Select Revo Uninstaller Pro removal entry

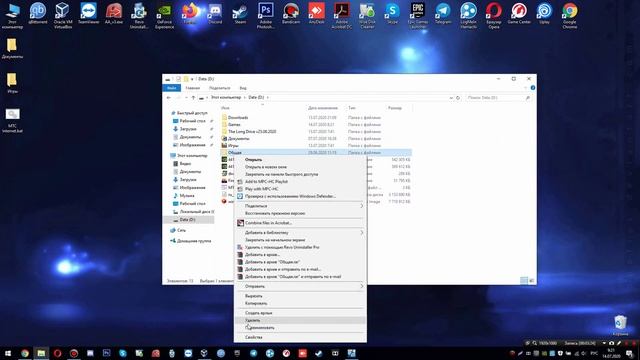[x=300, y=247]
